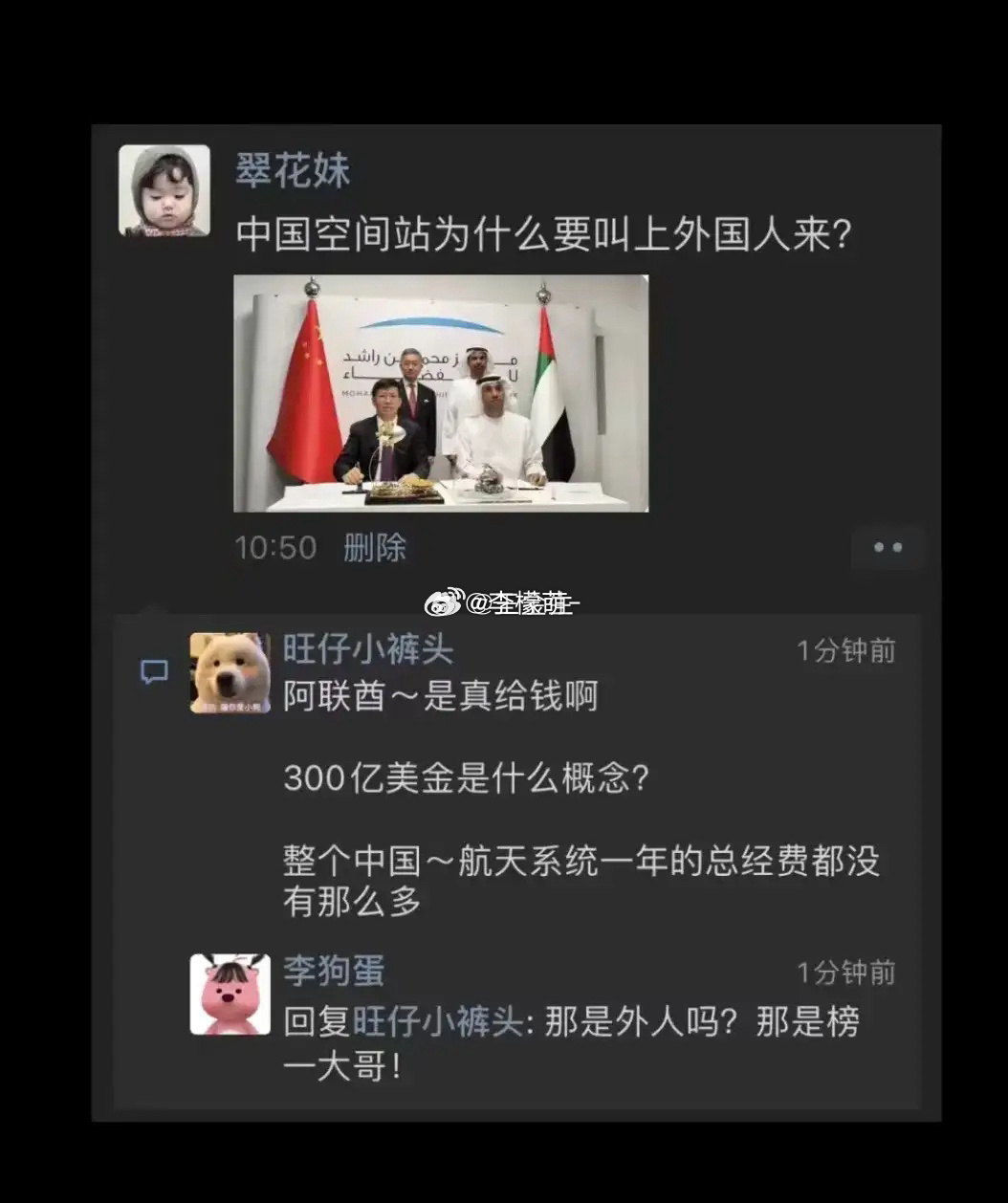Tap the comment paragraph about 航天系统一年的总经费
Screen dimensions: 1008x1203
point(581,881)
